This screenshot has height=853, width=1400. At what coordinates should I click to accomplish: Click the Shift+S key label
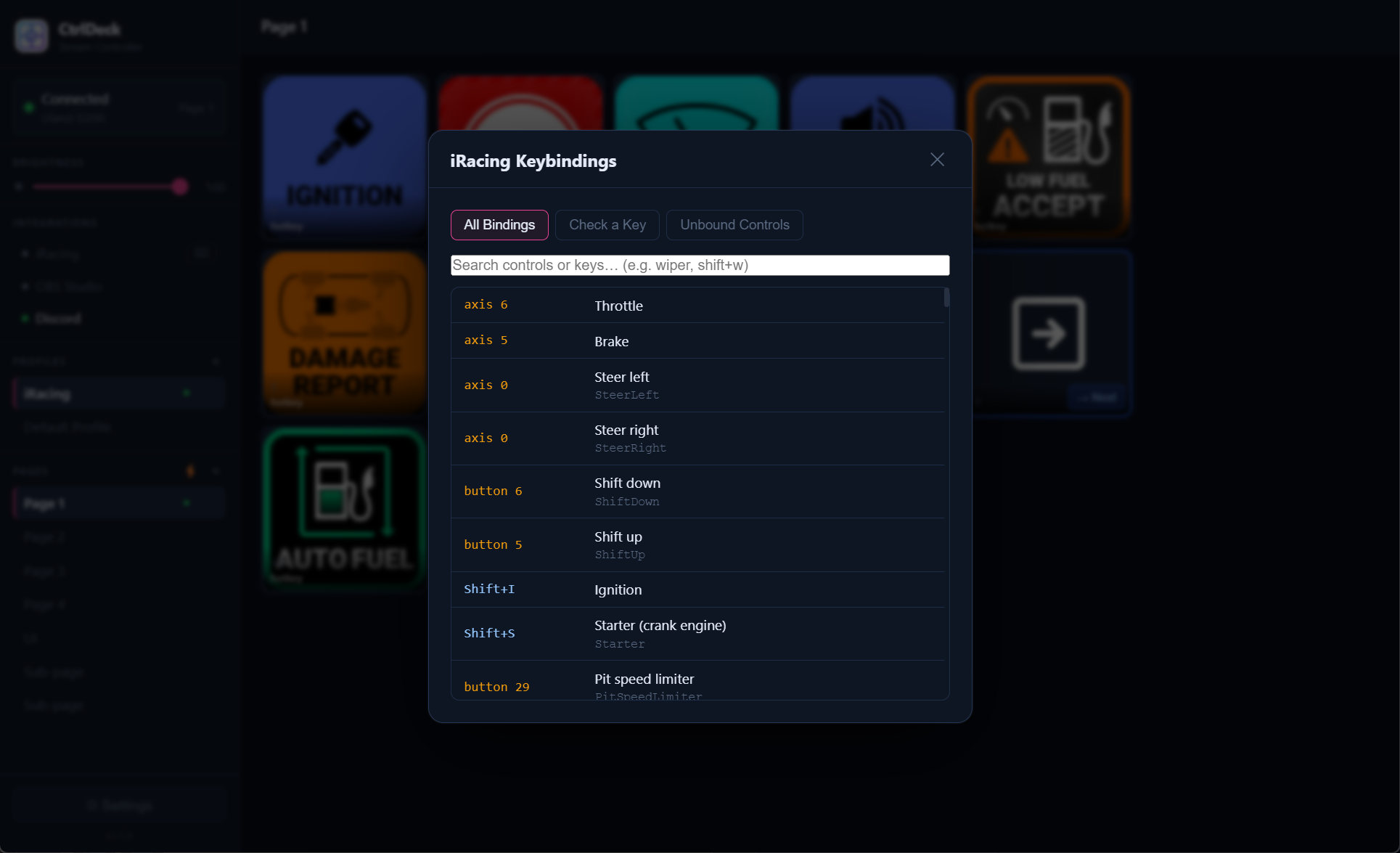coord(489,634)
